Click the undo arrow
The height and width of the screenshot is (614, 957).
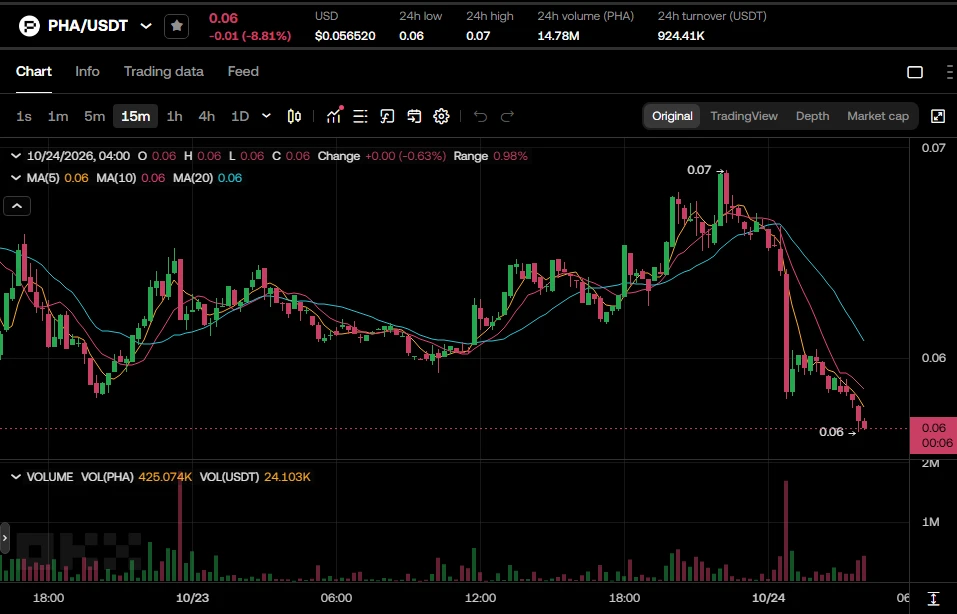point(480,116)
